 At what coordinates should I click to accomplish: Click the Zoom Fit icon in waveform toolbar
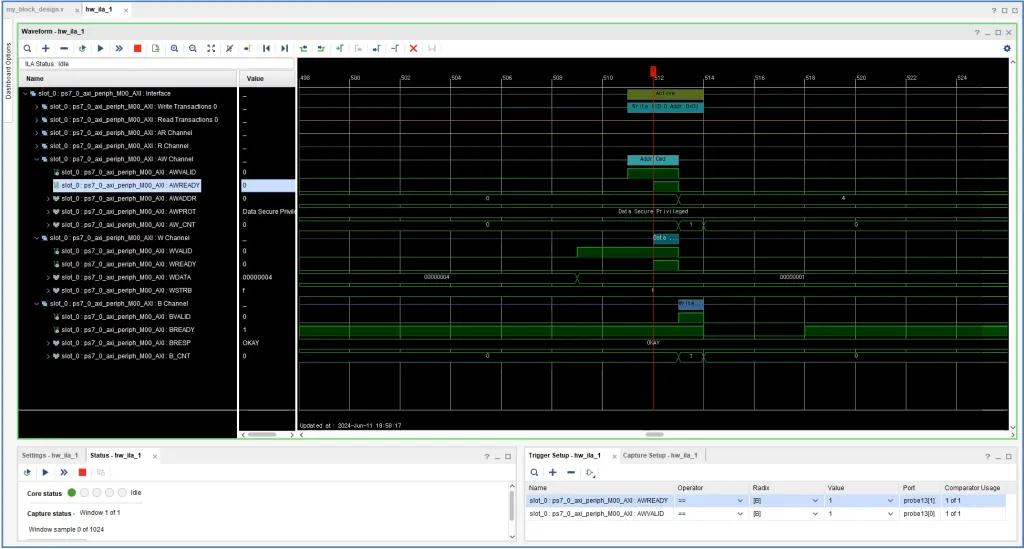[211, 48]
